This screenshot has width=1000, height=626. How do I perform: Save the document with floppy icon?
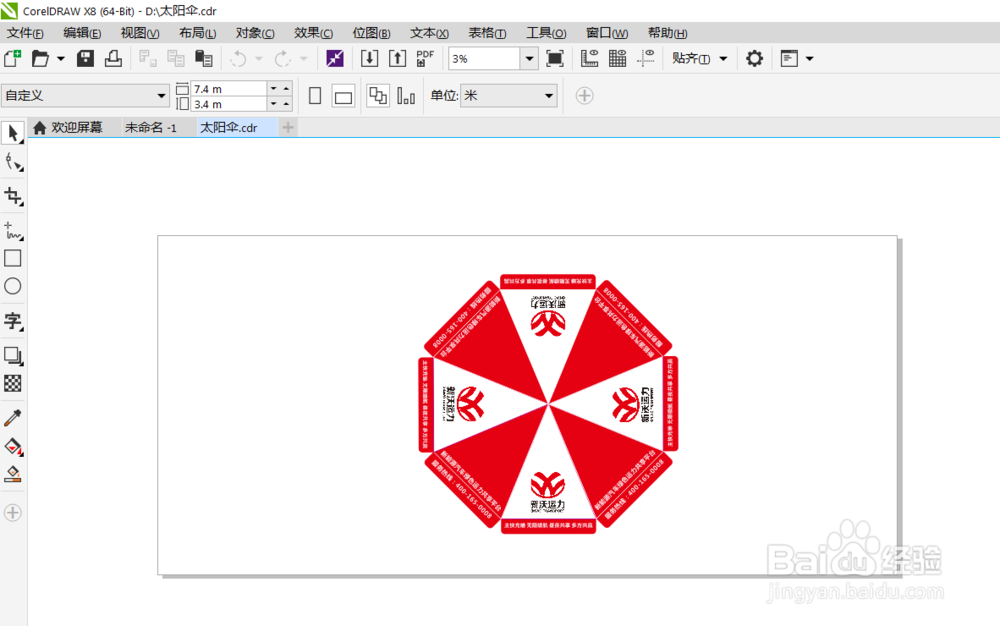tap(85, 59)
